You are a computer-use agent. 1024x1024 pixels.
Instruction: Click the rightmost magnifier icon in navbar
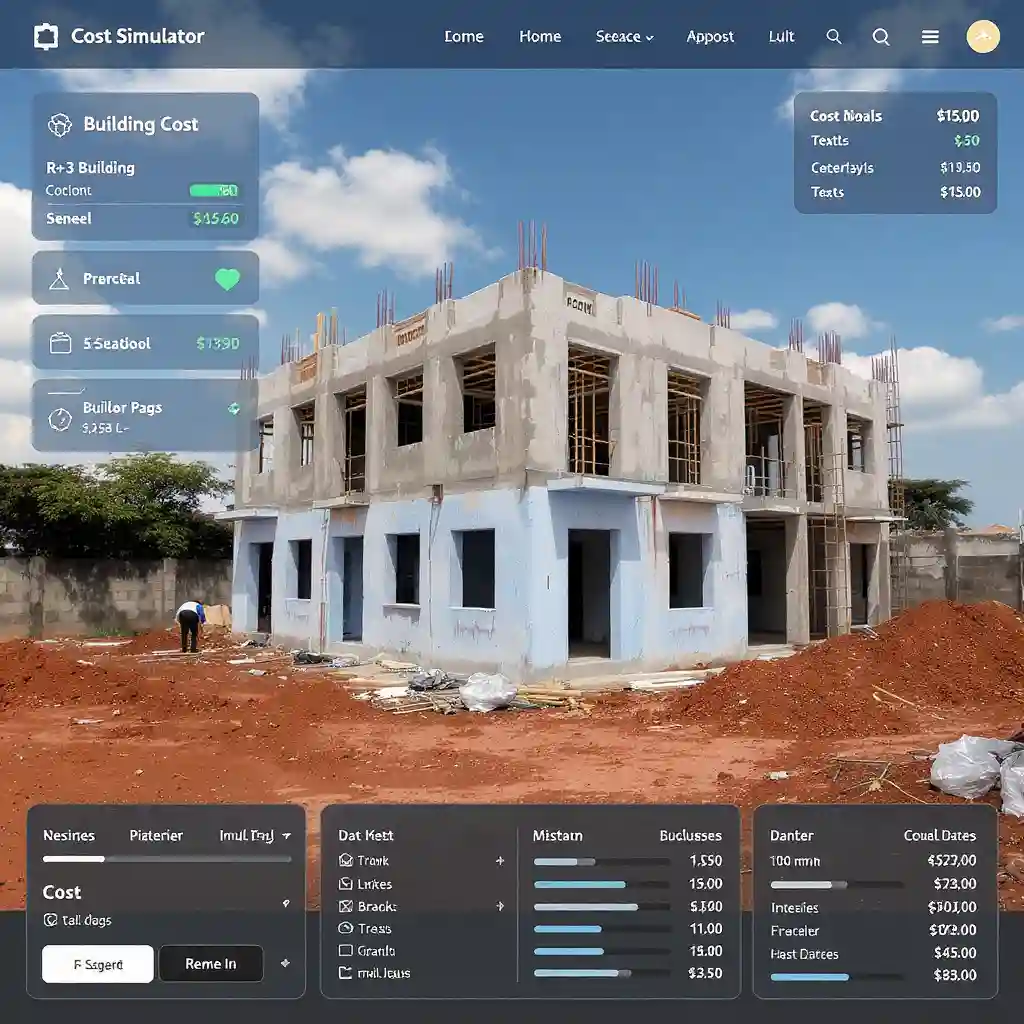click(x=881, y=37)
